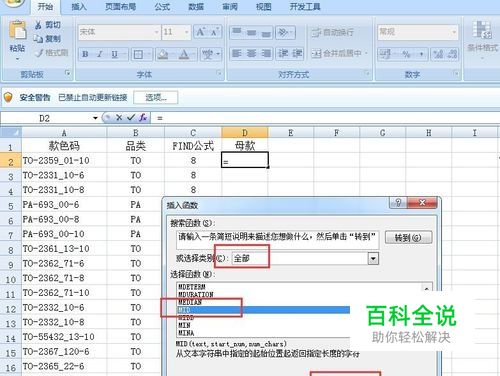Click Merge and Center (合并后居中)
Viewport: 500px width, 376px height.
[337, 53]
